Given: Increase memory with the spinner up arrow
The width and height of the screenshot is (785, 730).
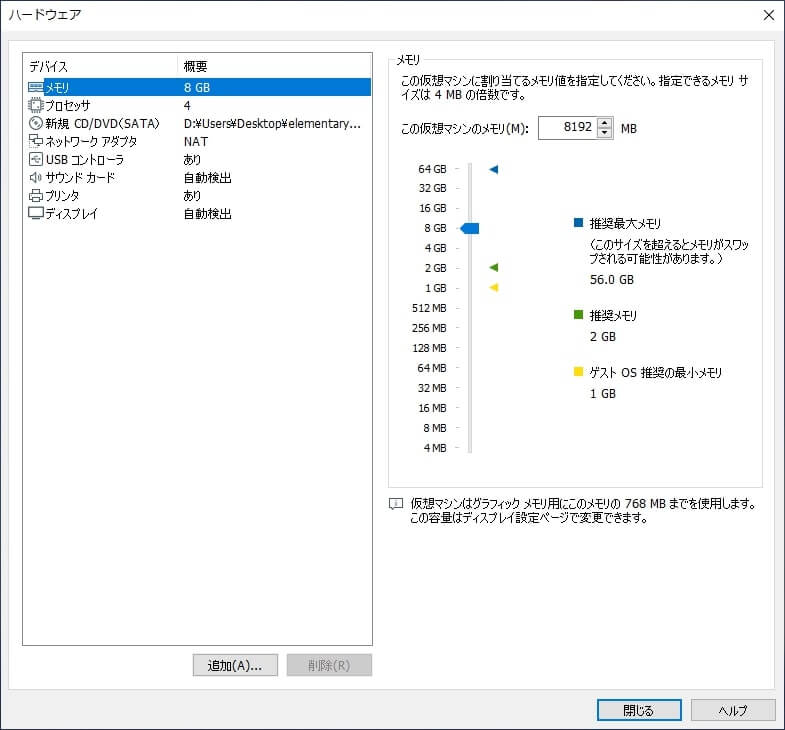Looking at the screenshot, I should coord(604,123).
